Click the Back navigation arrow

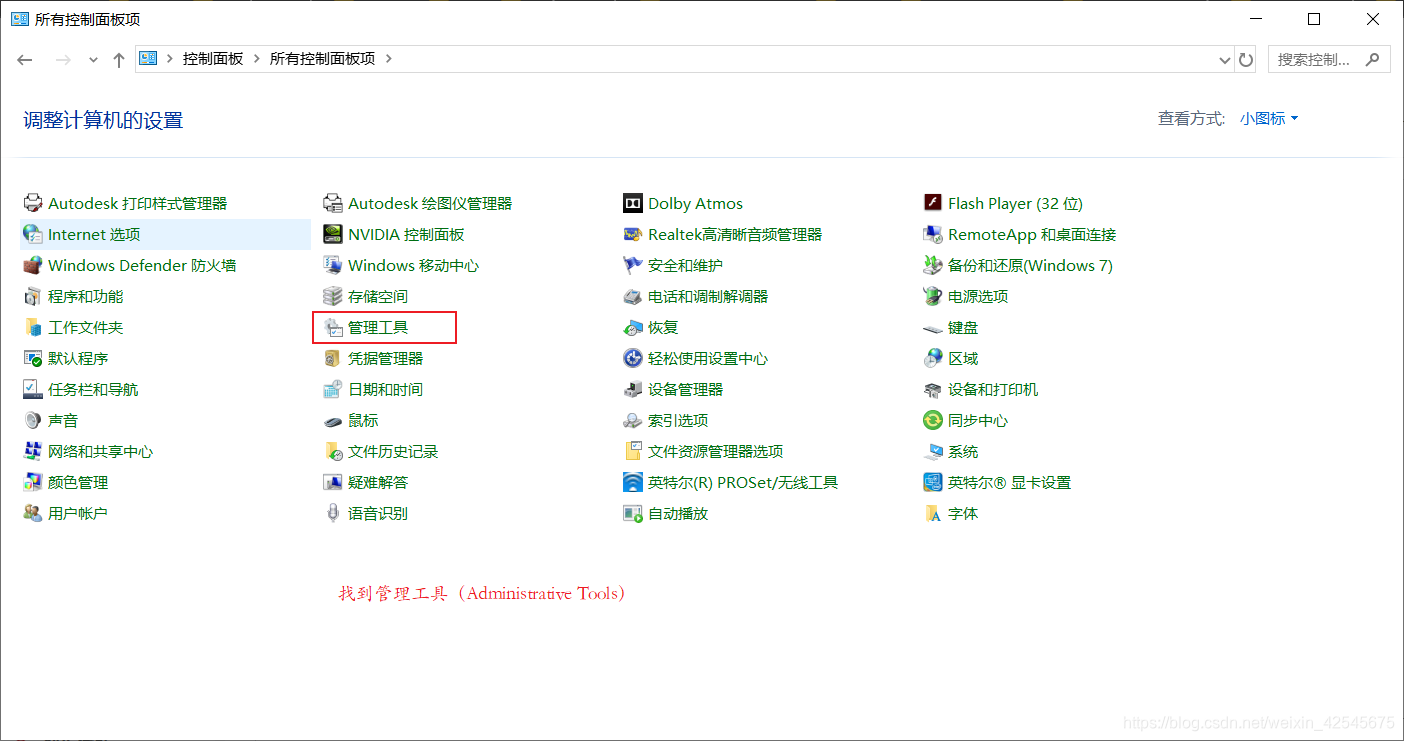[25, 60]
